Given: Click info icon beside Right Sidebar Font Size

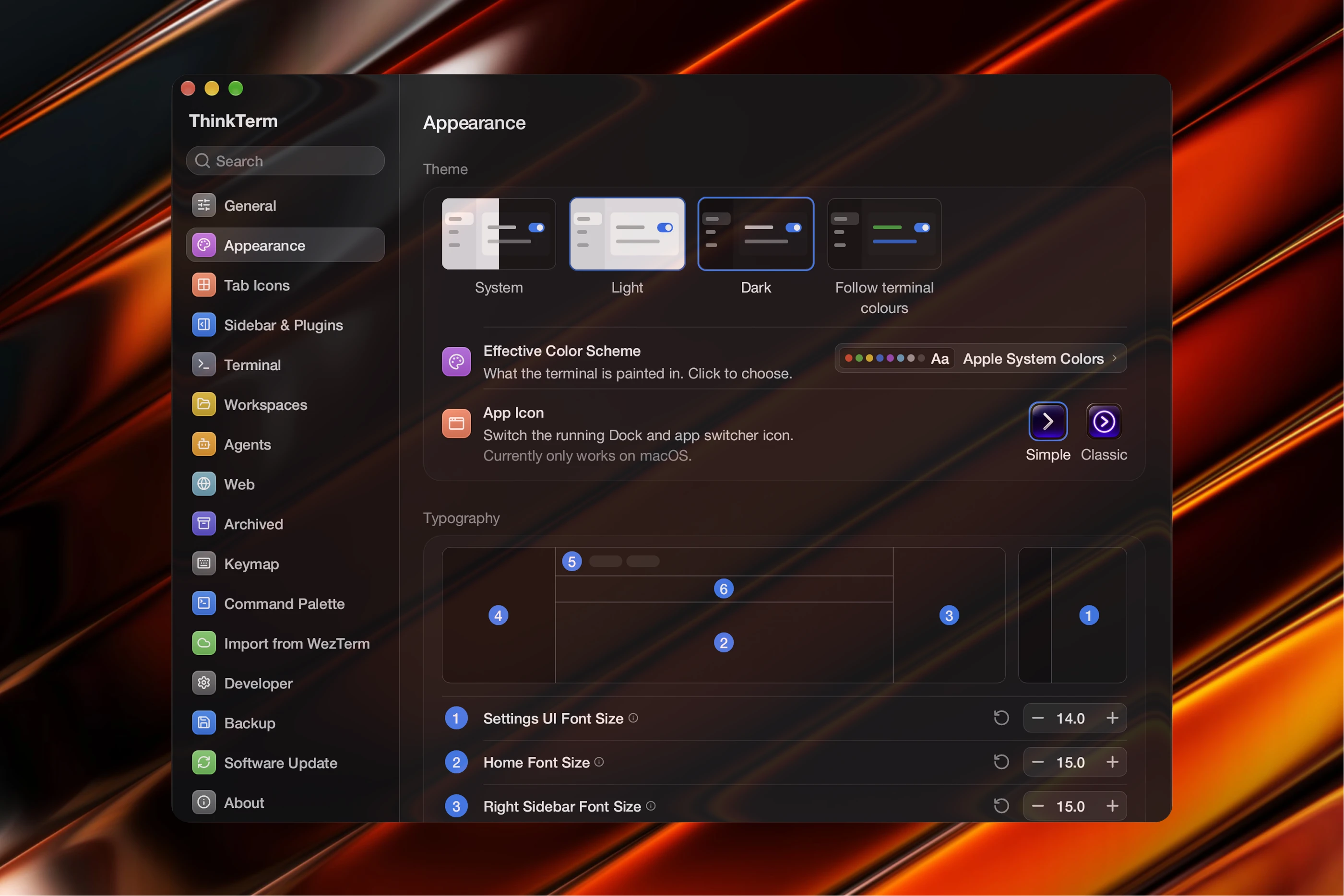Looking at the screenshot, I should pyautogui.click(x=651, y=806).
